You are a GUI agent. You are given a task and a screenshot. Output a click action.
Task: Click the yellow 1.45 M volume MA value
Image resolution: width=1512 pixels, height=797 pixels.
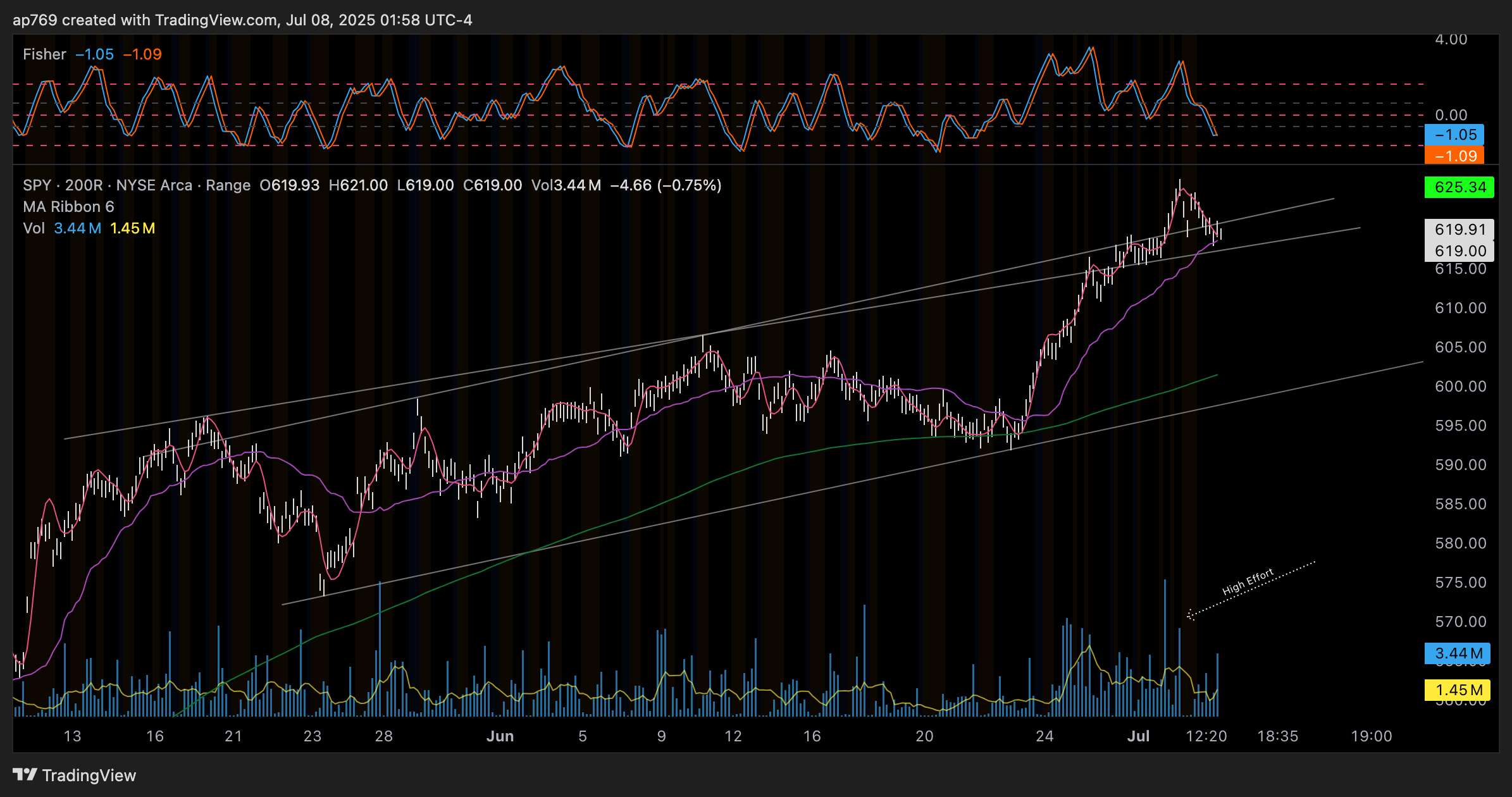click(x=133, y=228)
